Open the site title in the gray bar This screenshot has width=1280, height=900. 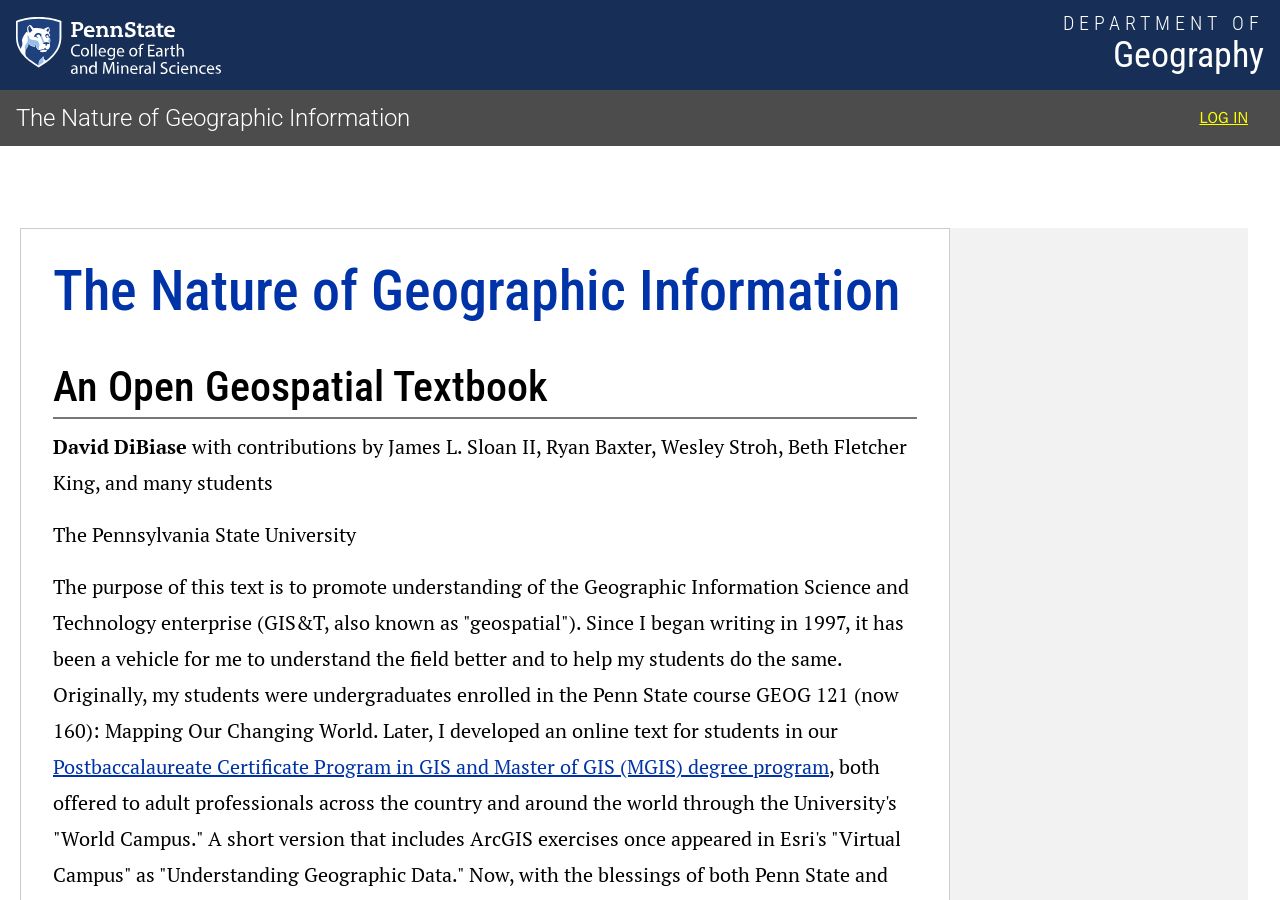[213, 118]
